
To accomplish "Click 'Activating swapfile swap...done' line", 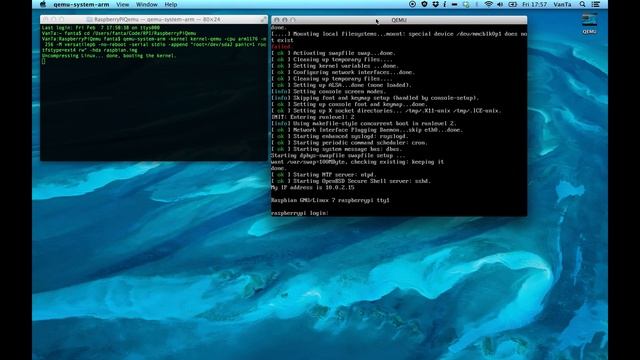I will (333, 53).
